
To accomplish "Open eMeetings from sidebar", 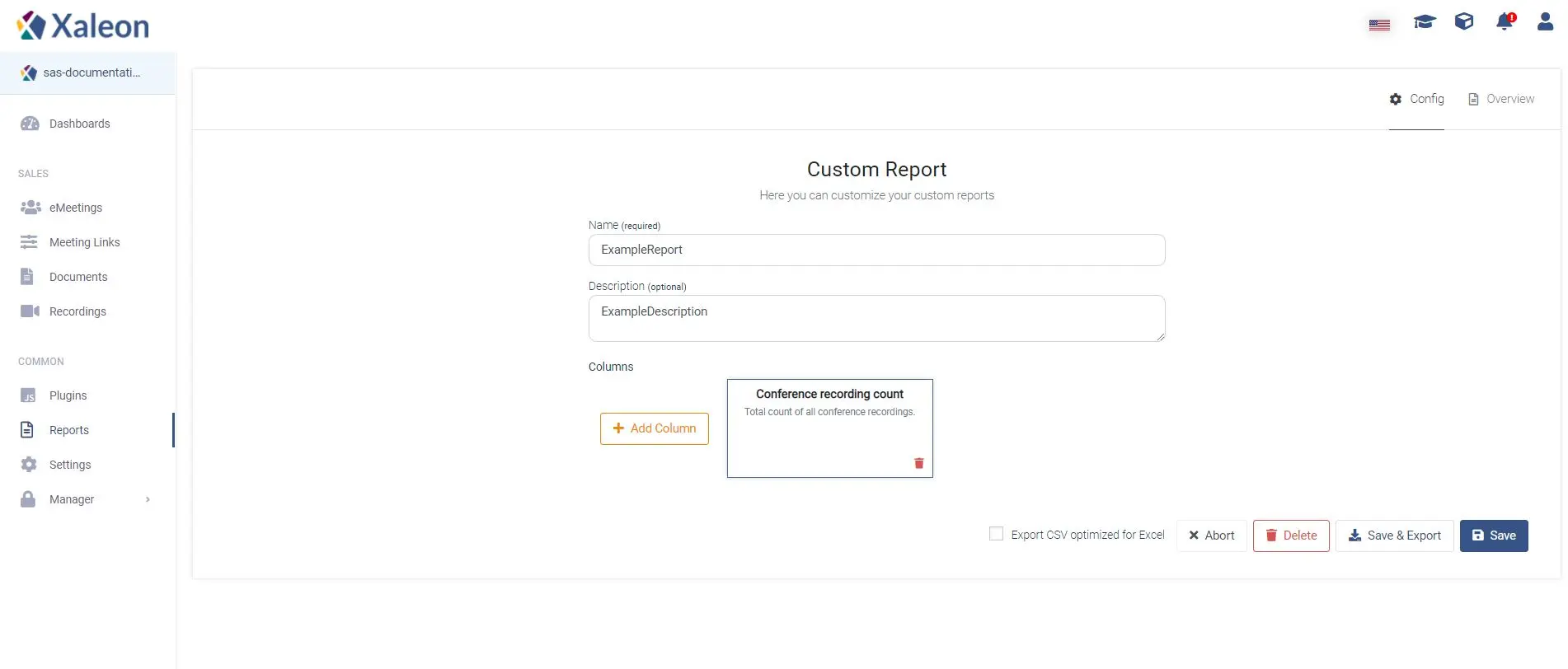I will (x=87, y=208).
